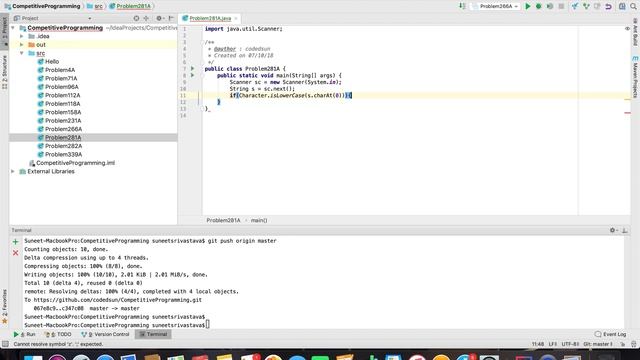640x360 pixels.
Task: Click red error stripe marker in editor scrollbar
Action: 627,113
